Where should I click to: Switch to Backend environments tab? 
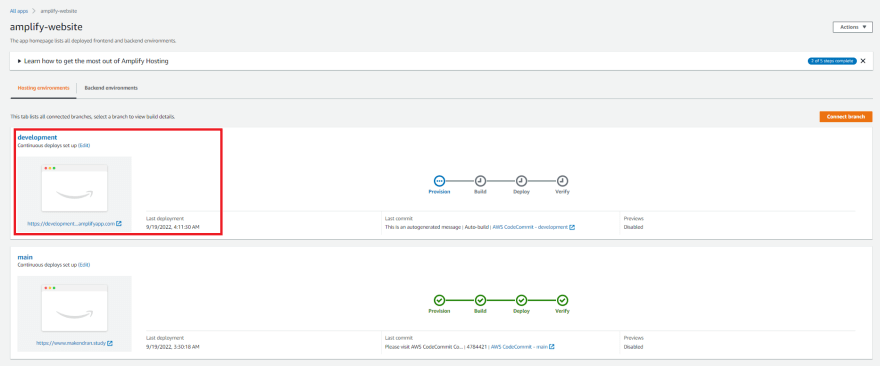coord(111,88)
